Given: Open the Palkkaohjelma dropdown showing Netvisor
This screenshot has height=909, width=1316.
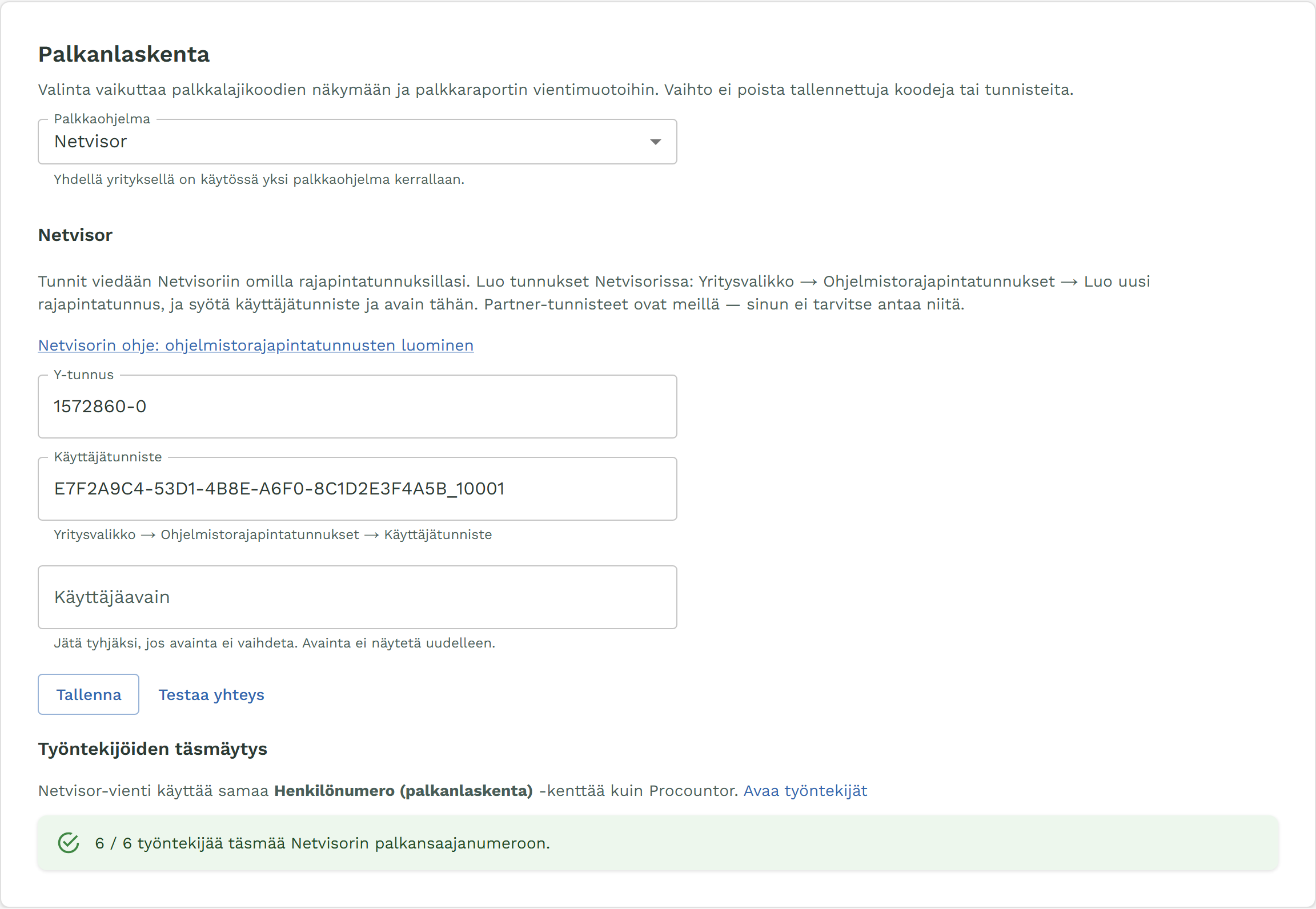Looking at the screenshot, I should (x=358, y=142).
